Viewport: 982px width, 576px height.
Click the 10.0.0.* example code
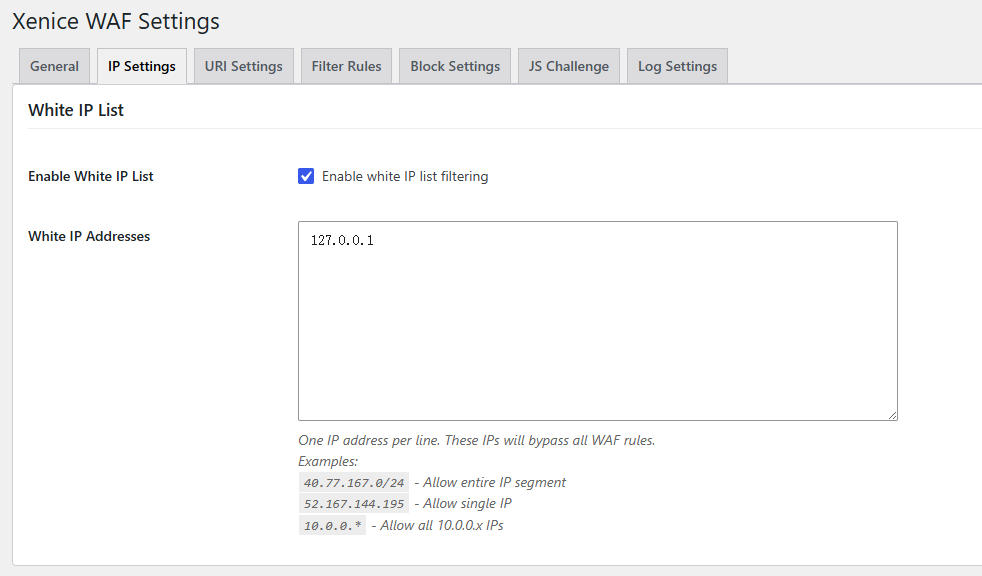click(333, 525)
